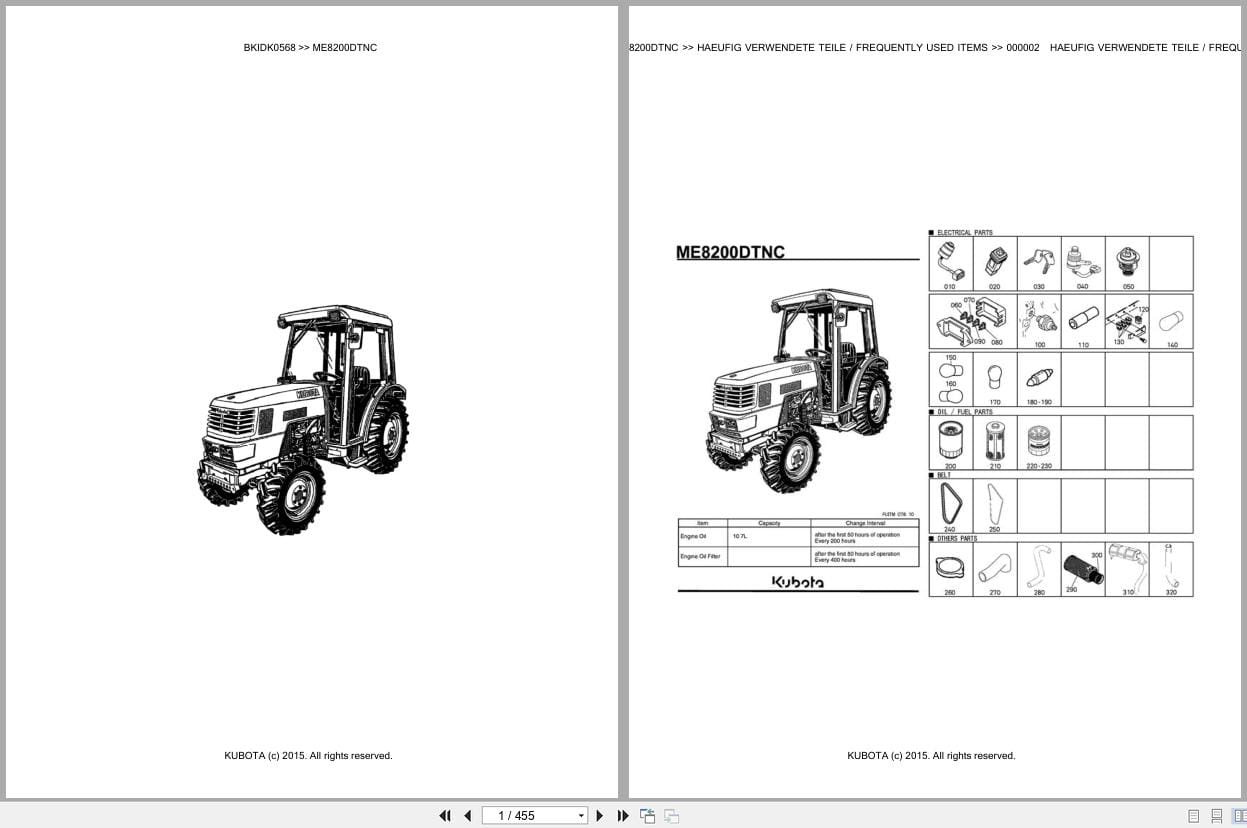Select part 100 in the diagram
Viewport: 1247px width, 828px height.
[x=1039, y=321]
